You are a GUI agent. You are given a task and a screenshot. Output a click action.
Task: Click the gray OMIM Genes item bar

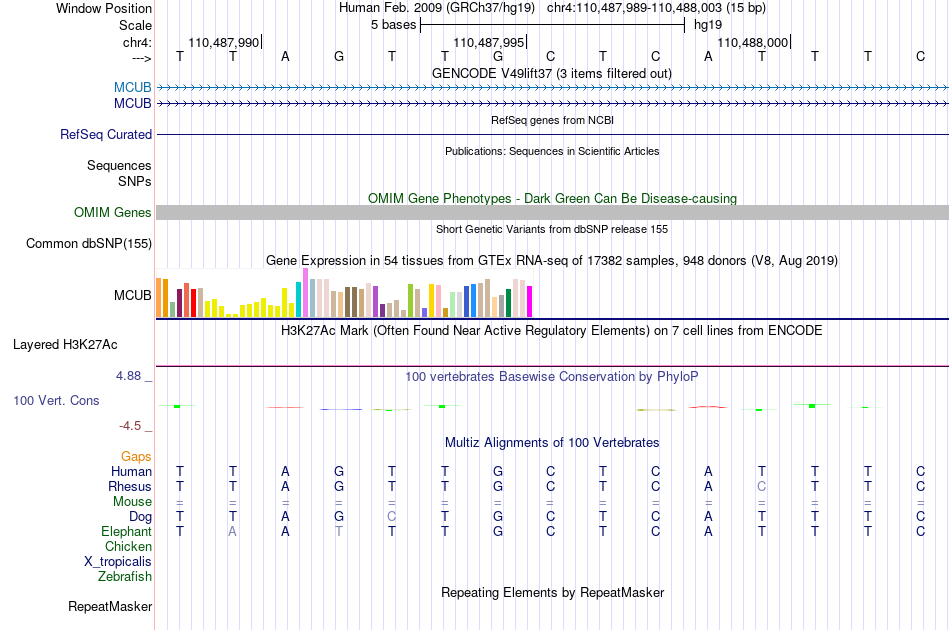553,213
